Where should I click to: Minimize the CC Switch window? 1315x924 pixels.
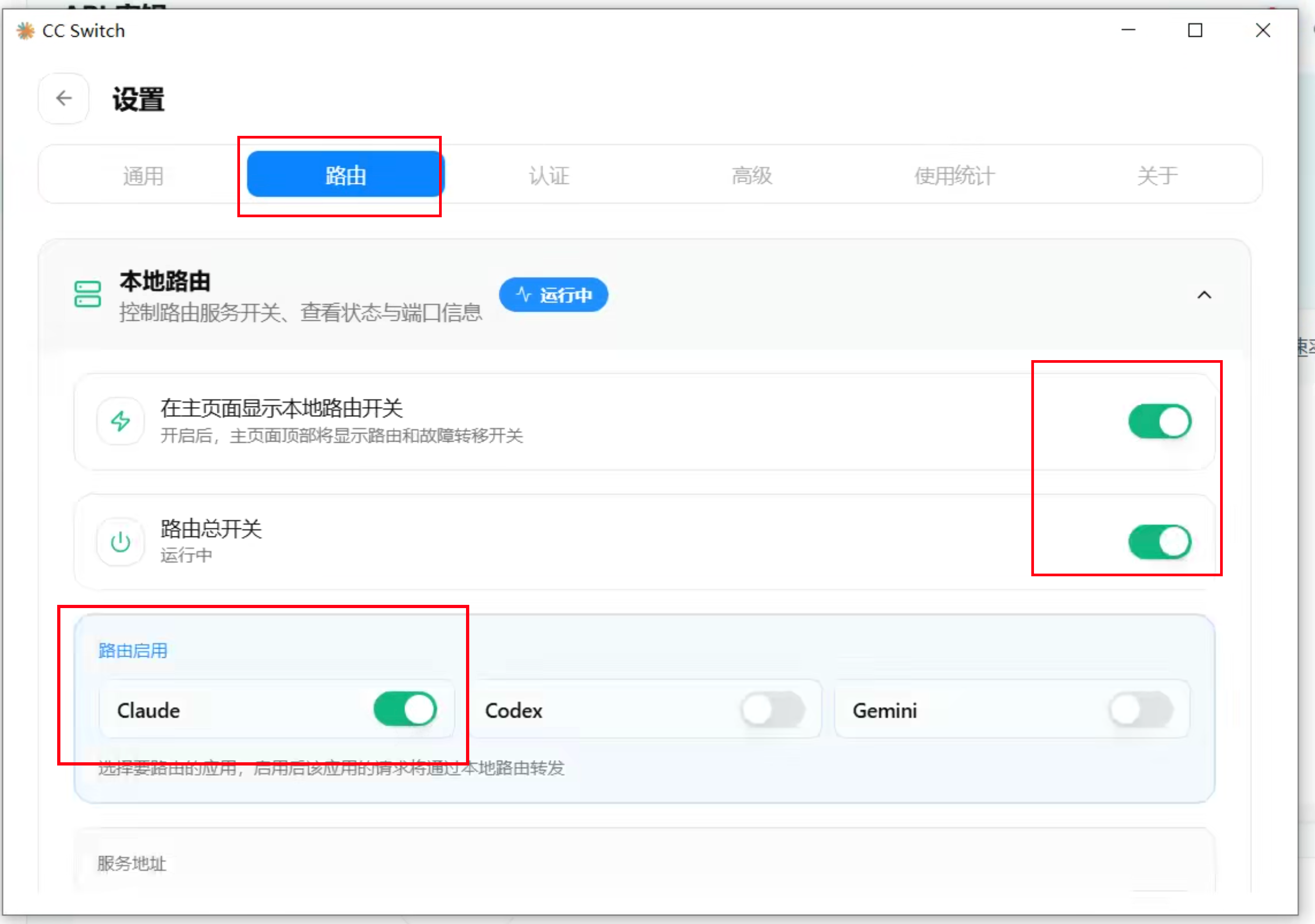[1128, 30]
